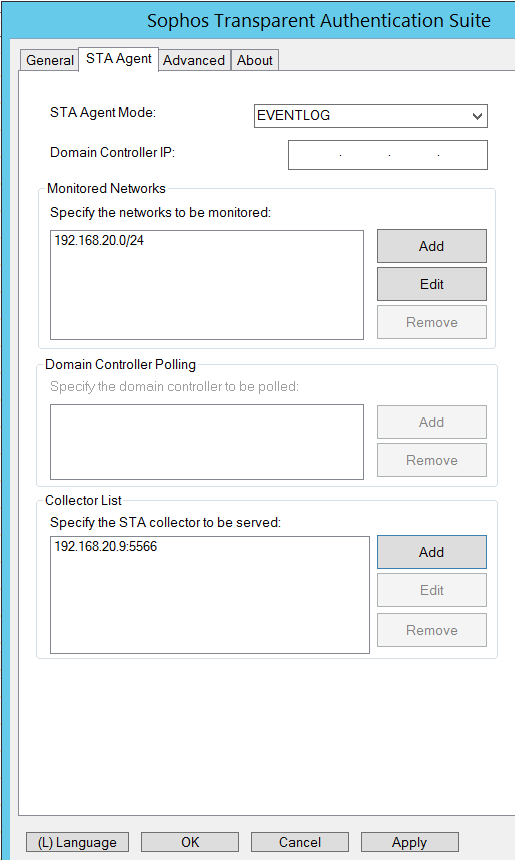515x860 pixels.
Task: Add a new monitored network
Action: pyautogui.click(x=432, y=246)
